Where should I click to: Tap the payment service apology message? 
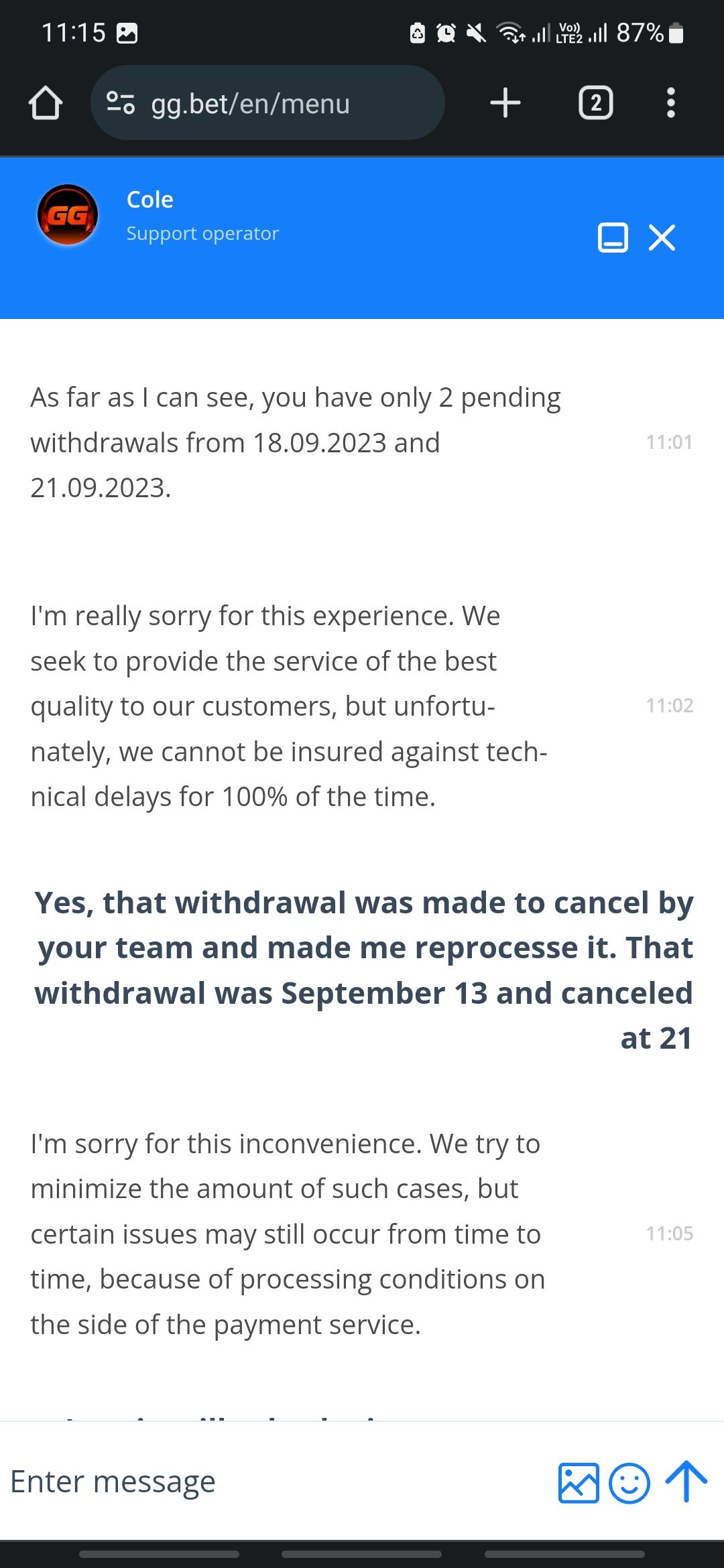(288, 1234)
